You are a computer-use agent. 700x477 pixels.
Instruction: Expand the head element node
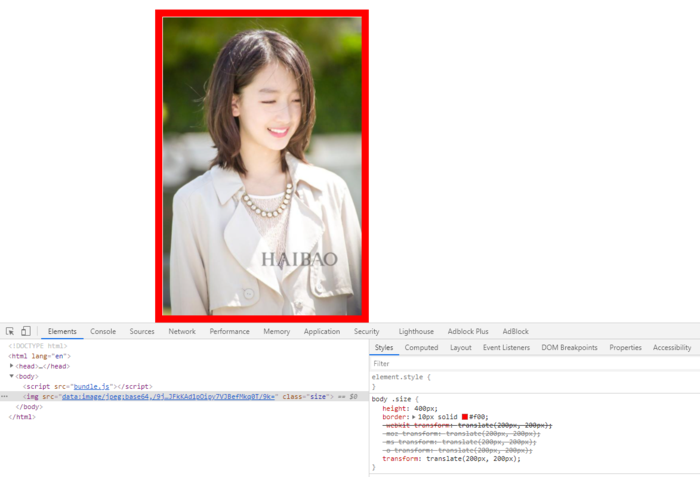[12, 366]
